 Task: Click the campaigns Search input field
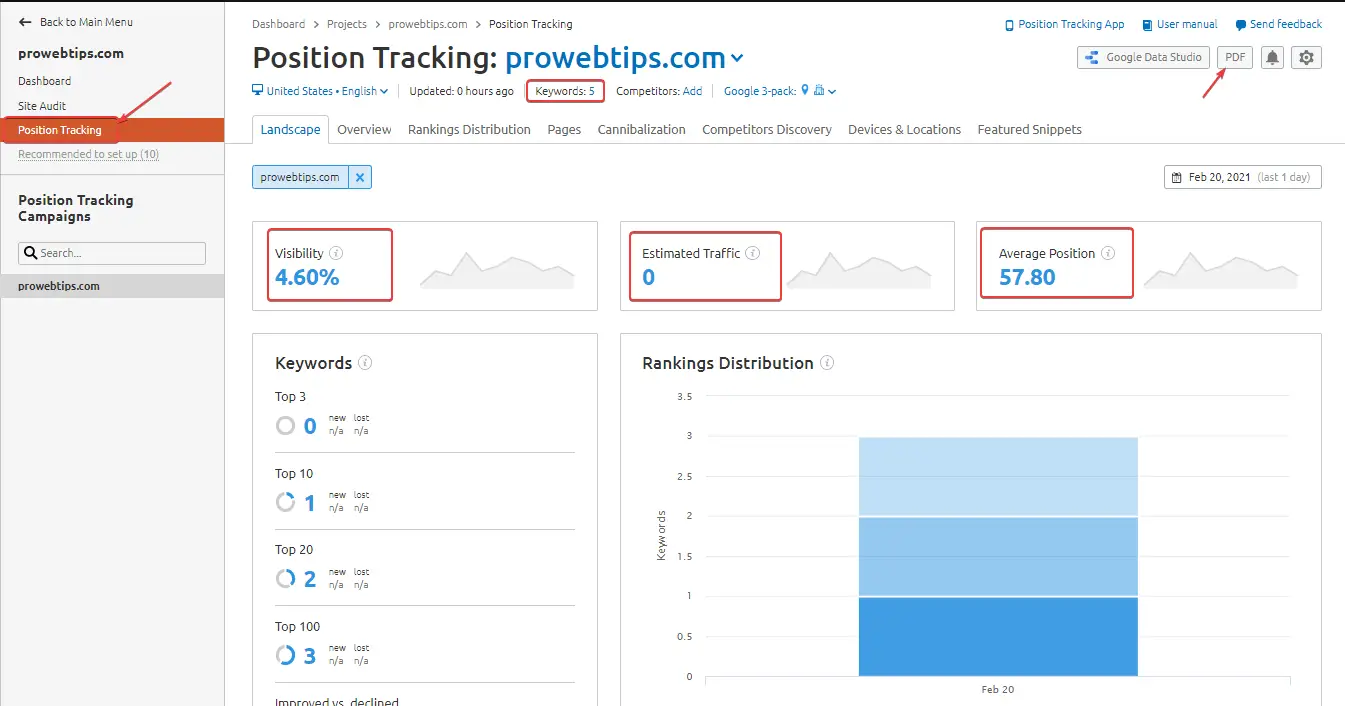[112, 253]
